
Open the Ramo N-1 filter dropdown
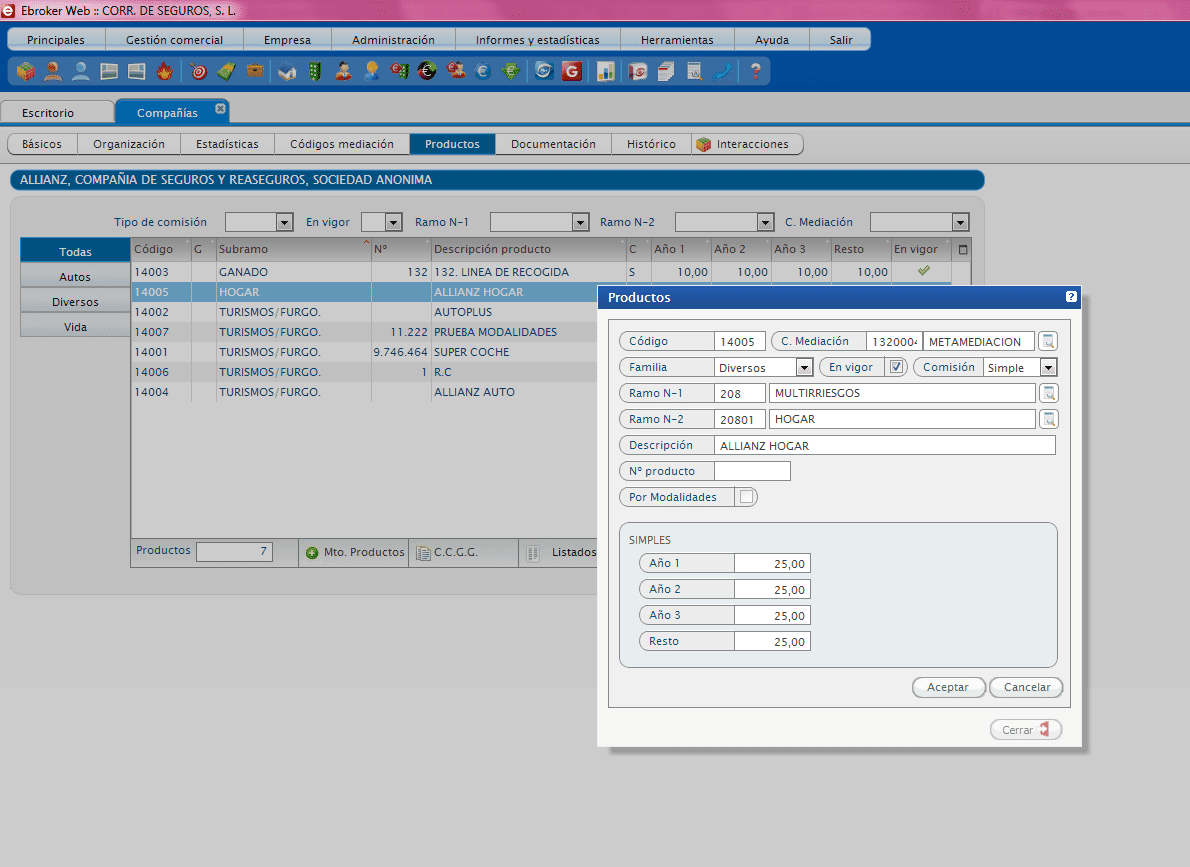coord(581,222)
